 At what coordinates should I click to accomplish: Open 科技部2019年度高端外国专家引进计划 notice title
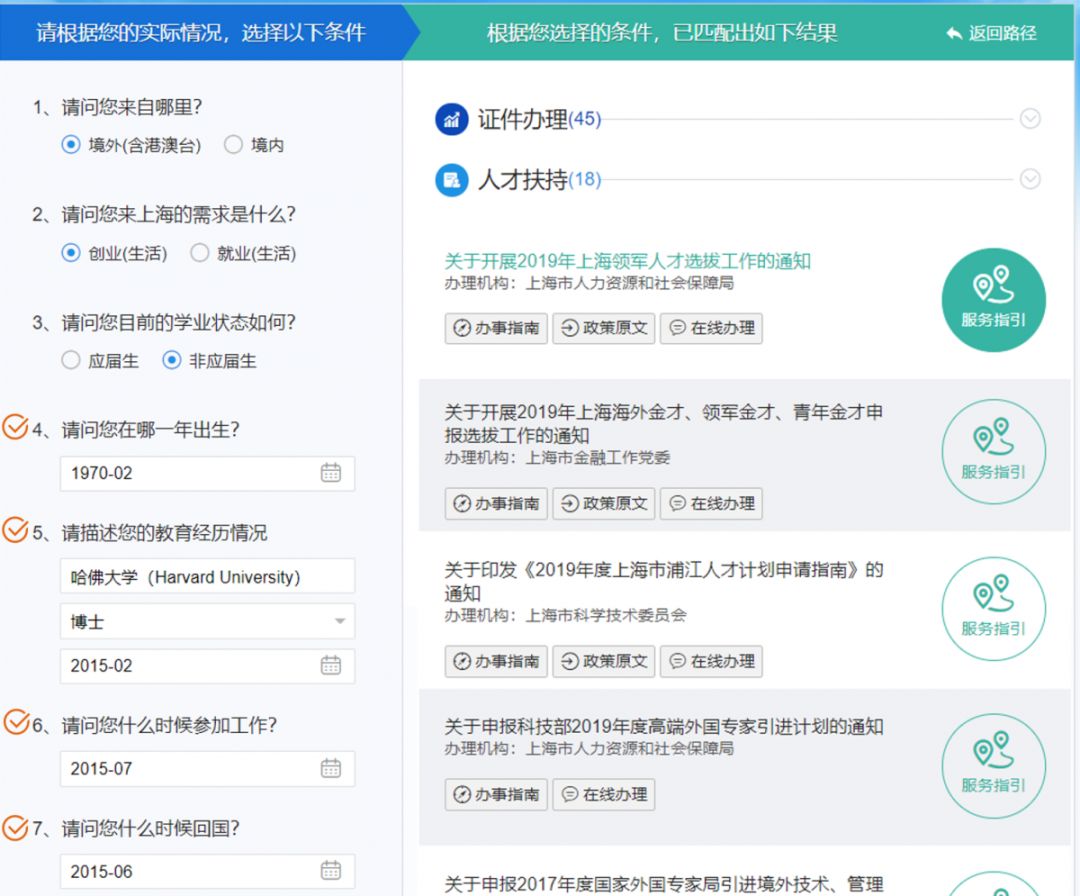click(663, 727)
